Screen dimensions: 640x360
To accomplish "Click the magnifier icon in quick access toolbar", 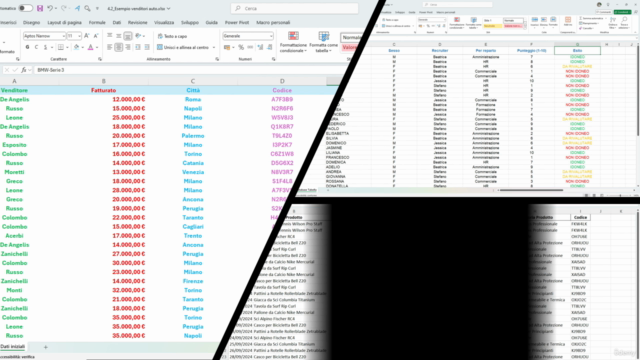I will pyautogui.click(x=87, y=8).
